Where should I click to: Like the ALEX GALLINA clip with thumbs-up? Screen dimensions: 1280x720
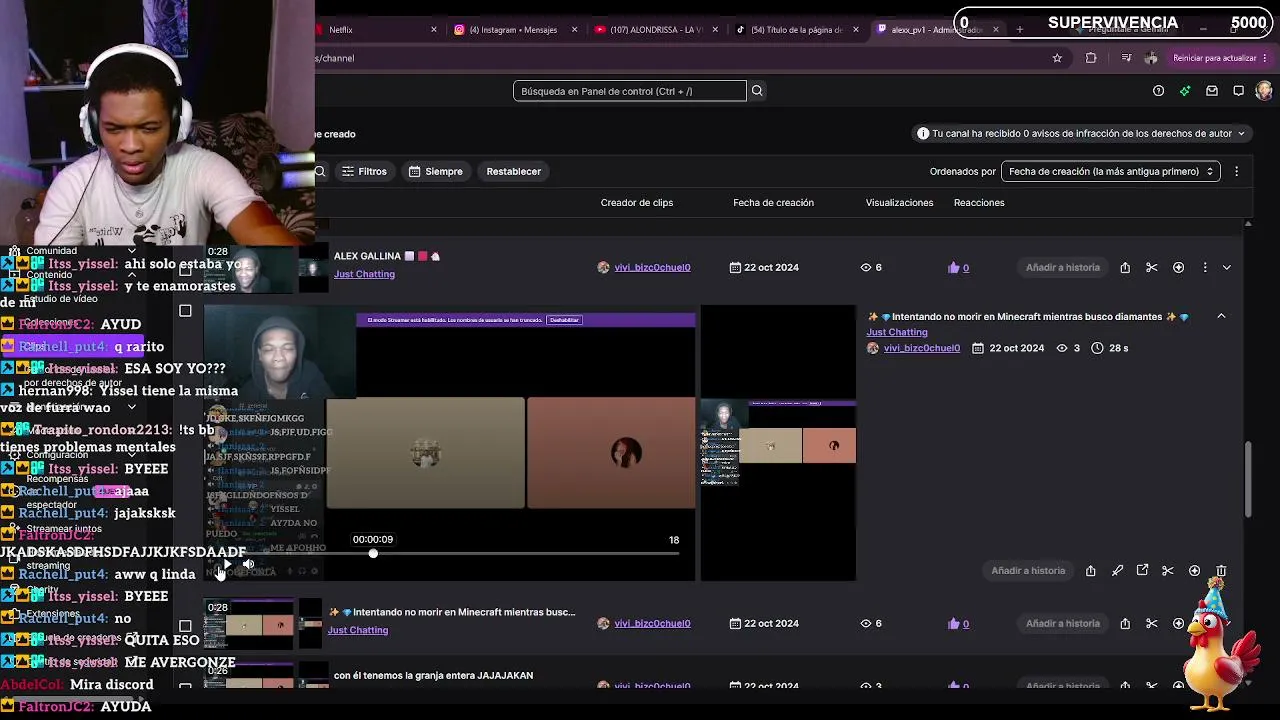click(954, 268)
